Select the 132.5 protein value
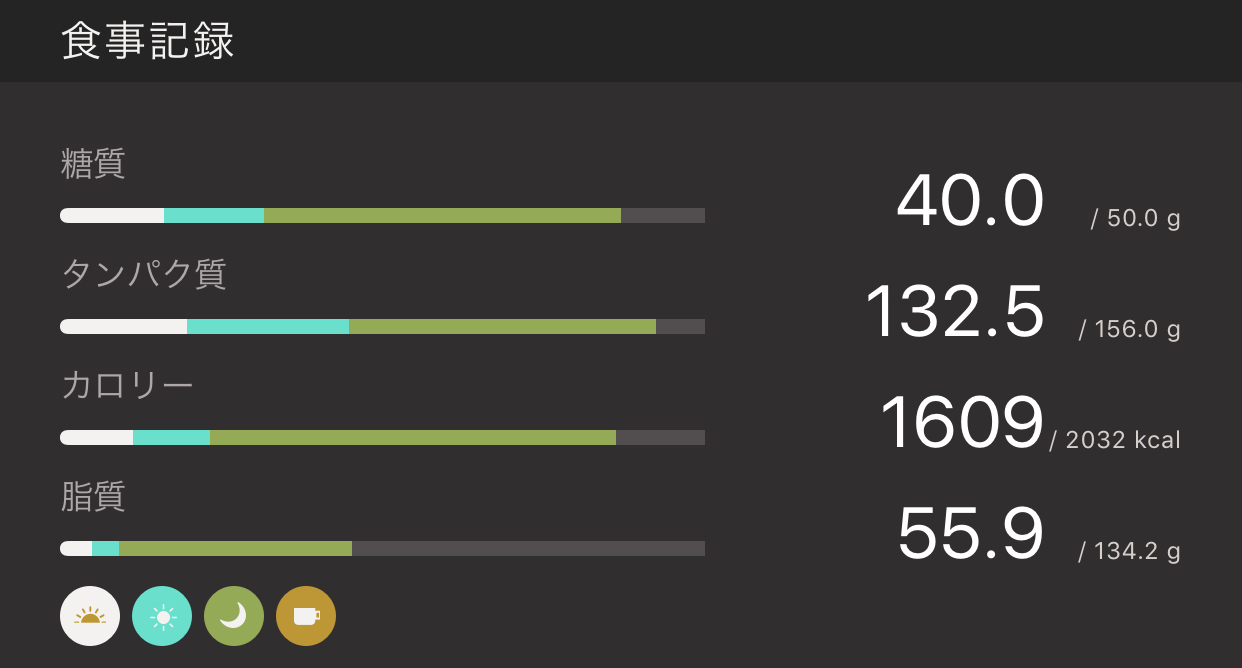This screenshot has width=1242, height=668. 954,312
